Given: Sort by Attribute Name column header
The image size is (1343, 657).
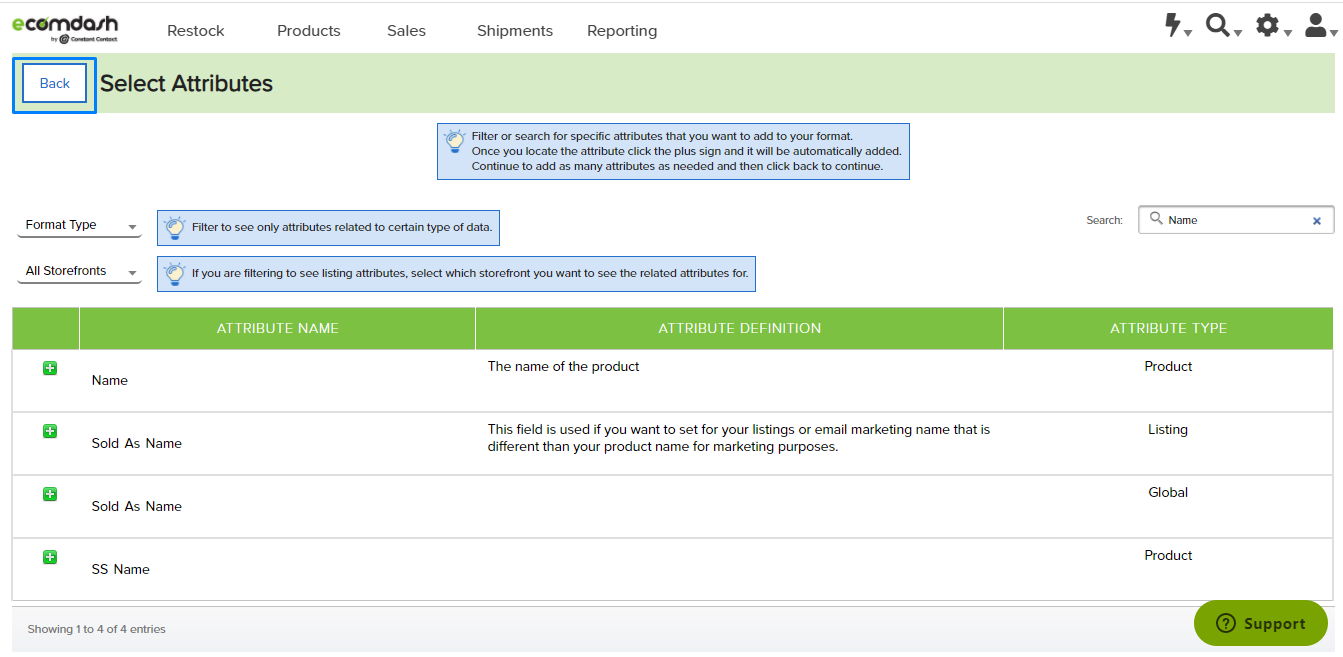Looking at the screenshot, I should click(x=277, y=328).
